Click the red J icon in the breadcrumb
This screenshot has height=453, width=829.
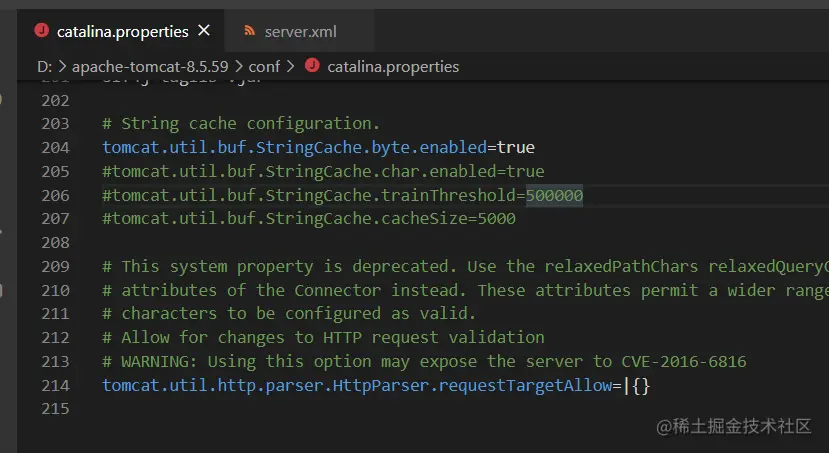312,66
